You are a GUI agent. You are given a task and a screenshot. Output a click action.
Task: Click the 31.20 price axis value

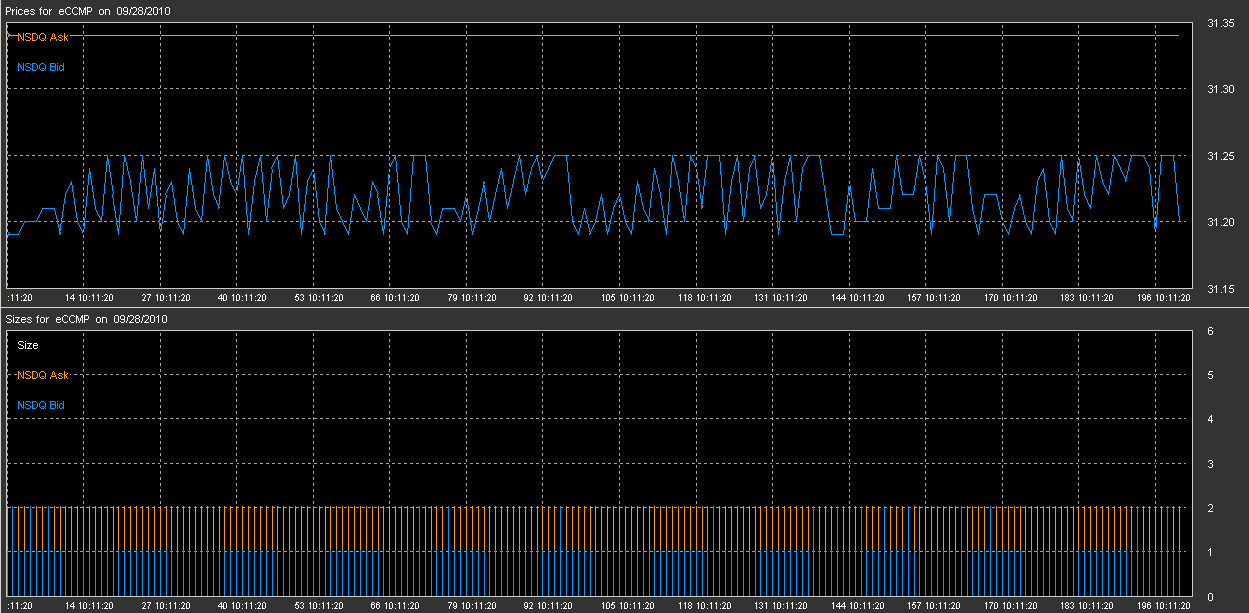pos(1219,221)
